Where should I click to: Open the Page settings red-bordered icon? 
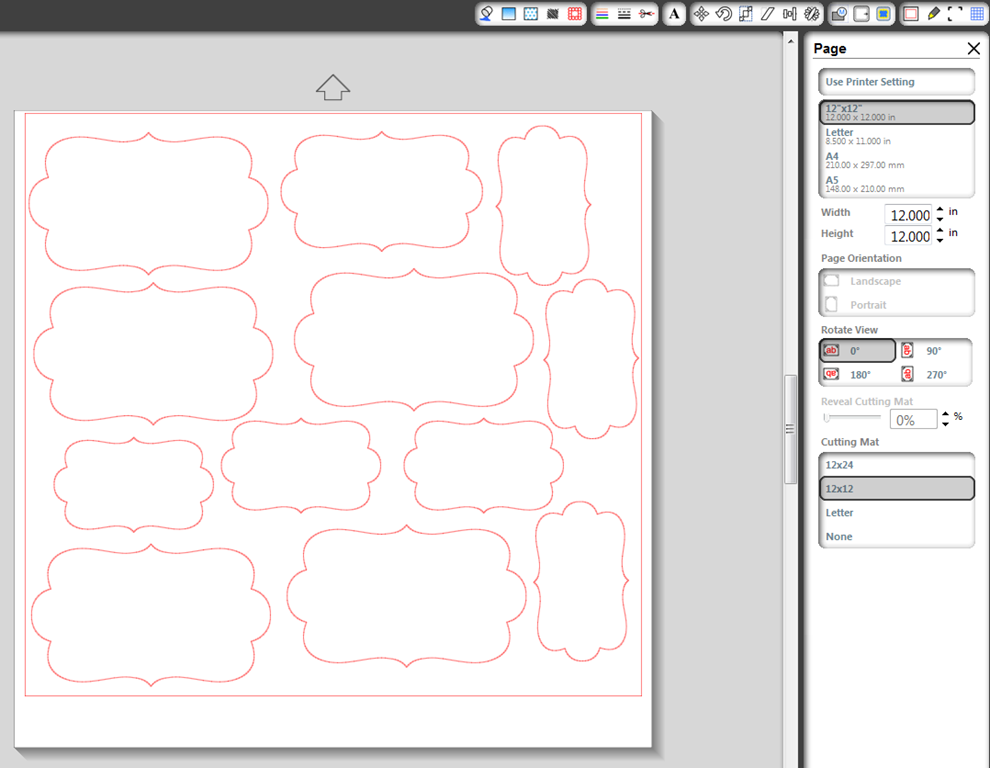(911, 14)
